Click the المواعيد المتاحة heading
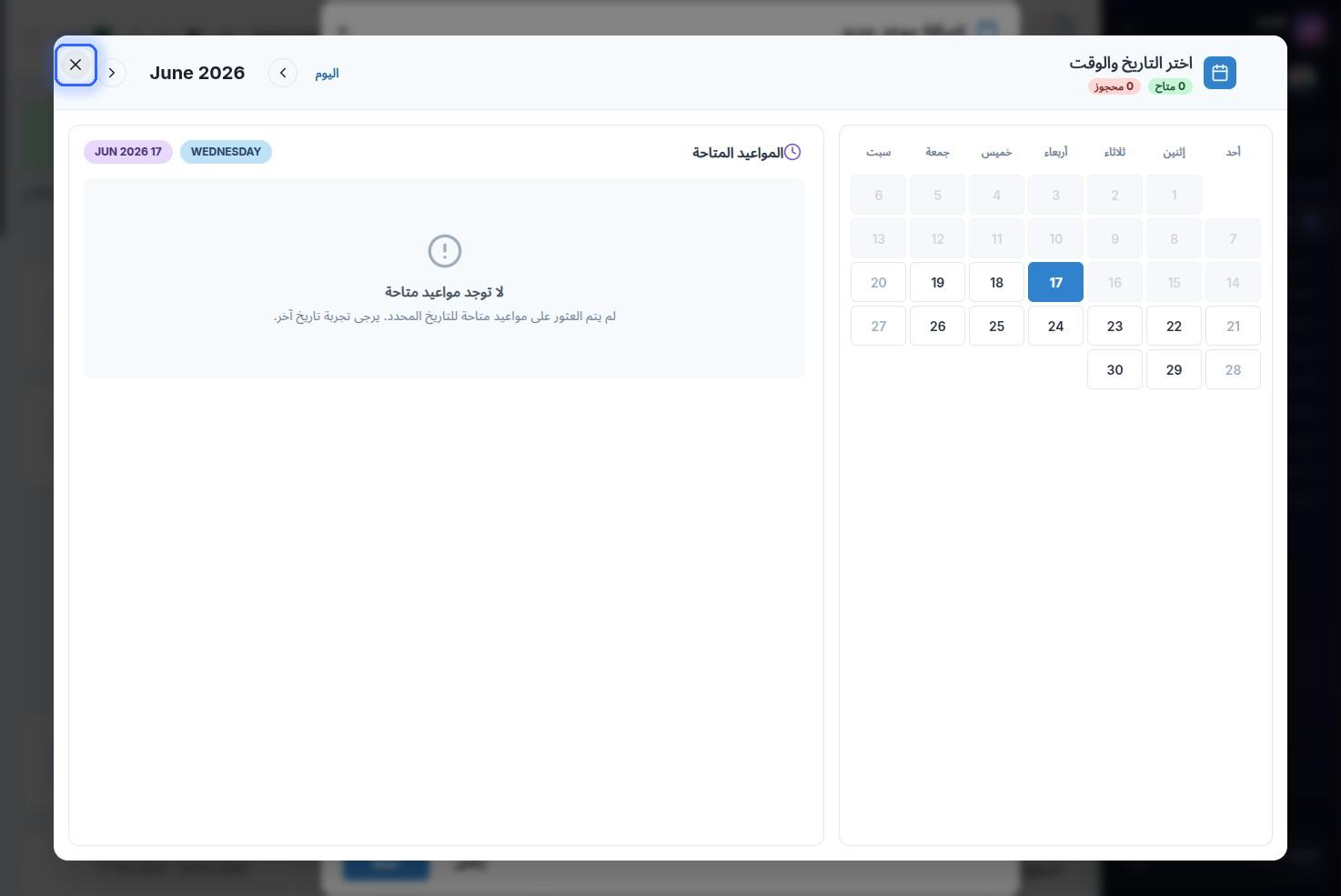 coord(738,153)
